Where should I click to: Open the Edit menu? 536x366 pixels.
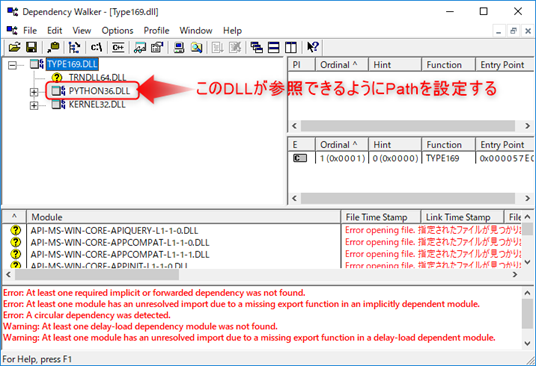[x=55, y=30]
